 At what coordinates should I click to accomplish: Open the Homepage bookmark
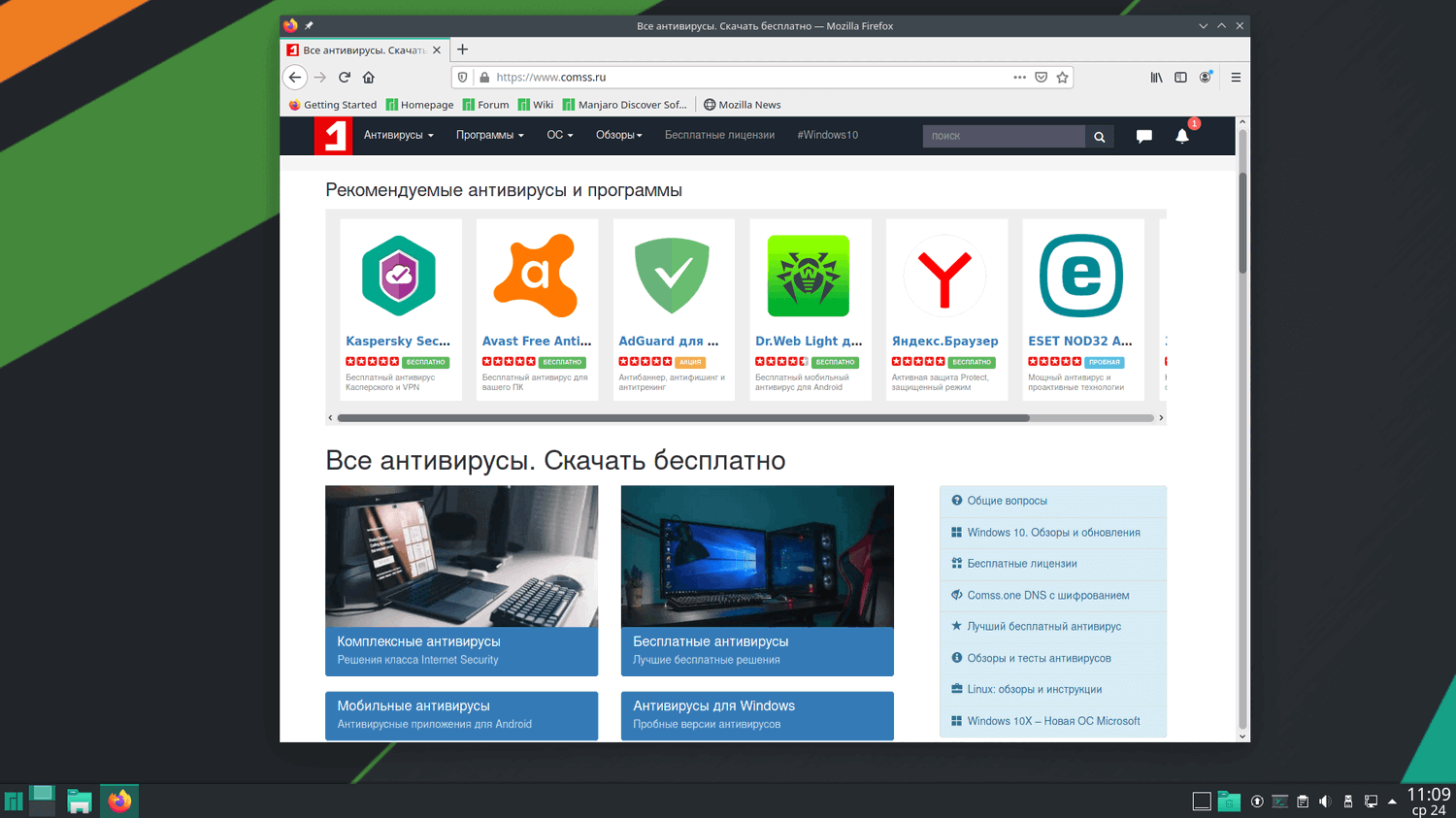tap(419, 105)
